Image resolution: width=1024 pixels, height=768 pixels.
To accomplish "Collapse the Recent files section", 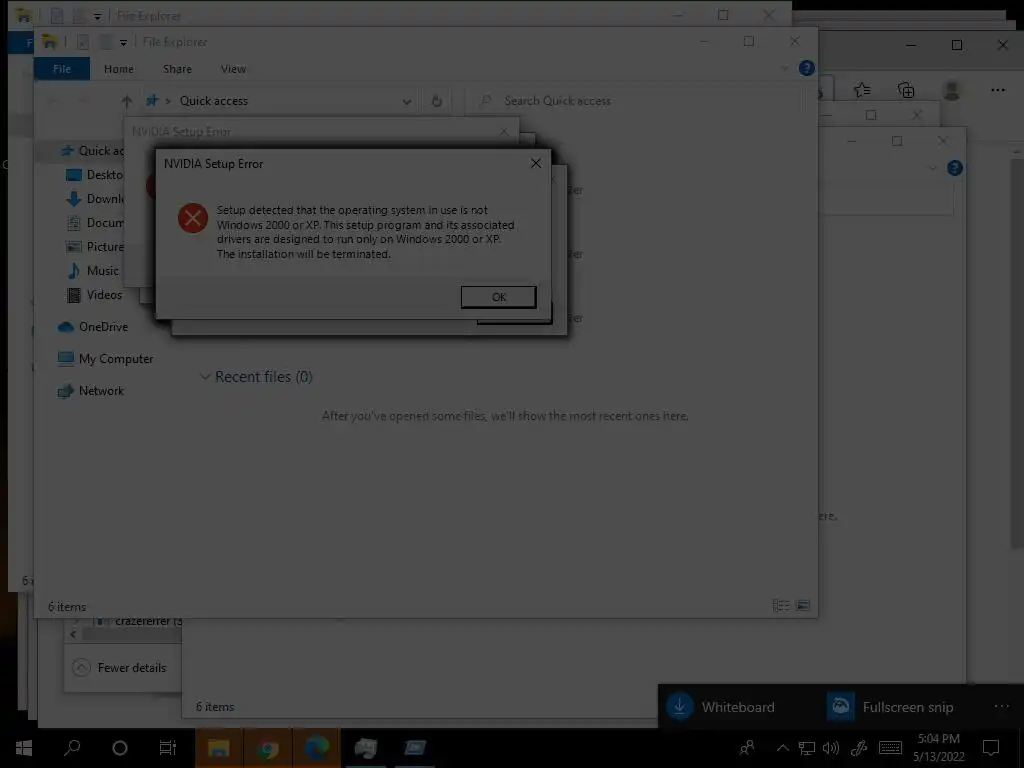I will pos(204,377).
